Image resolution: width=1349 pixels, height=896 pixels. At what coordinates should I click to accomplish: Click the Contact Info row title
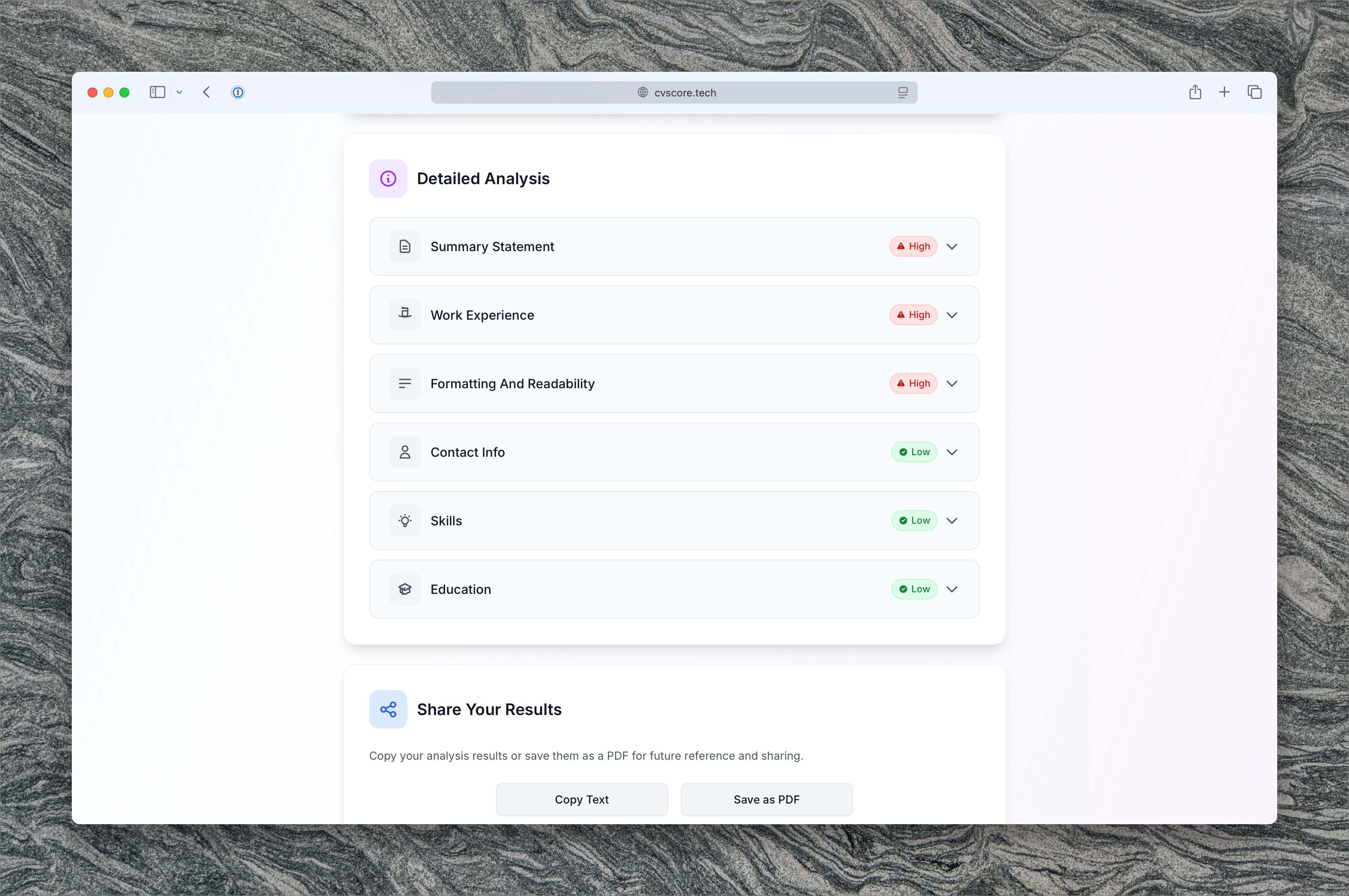pos(467,452)
